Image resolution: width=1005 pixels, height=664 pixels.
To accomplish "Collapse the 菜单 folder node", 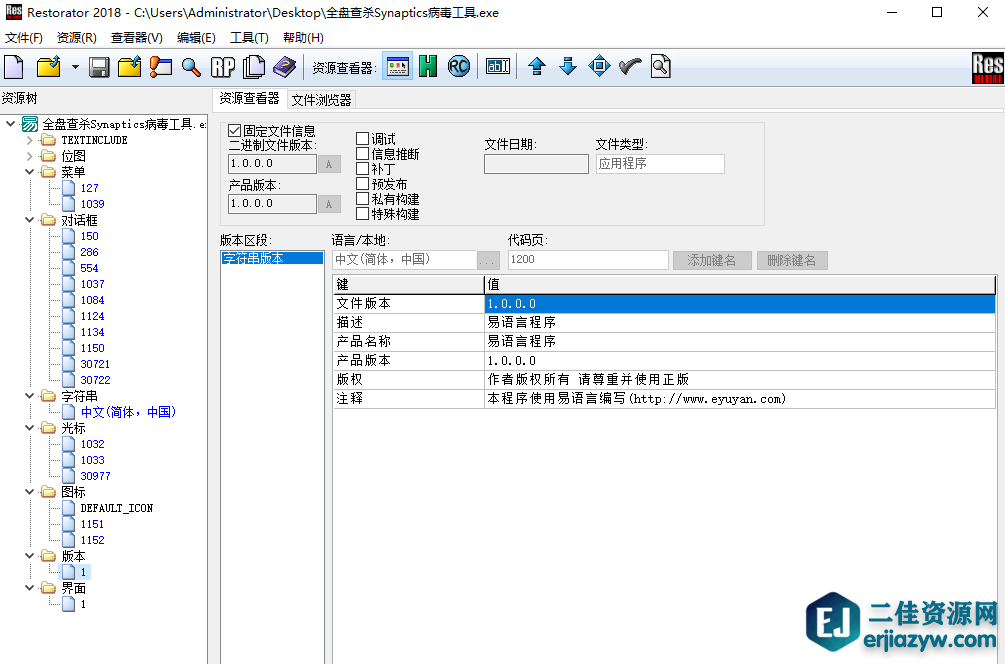I will pyautogui.click(x=29, y=172).
